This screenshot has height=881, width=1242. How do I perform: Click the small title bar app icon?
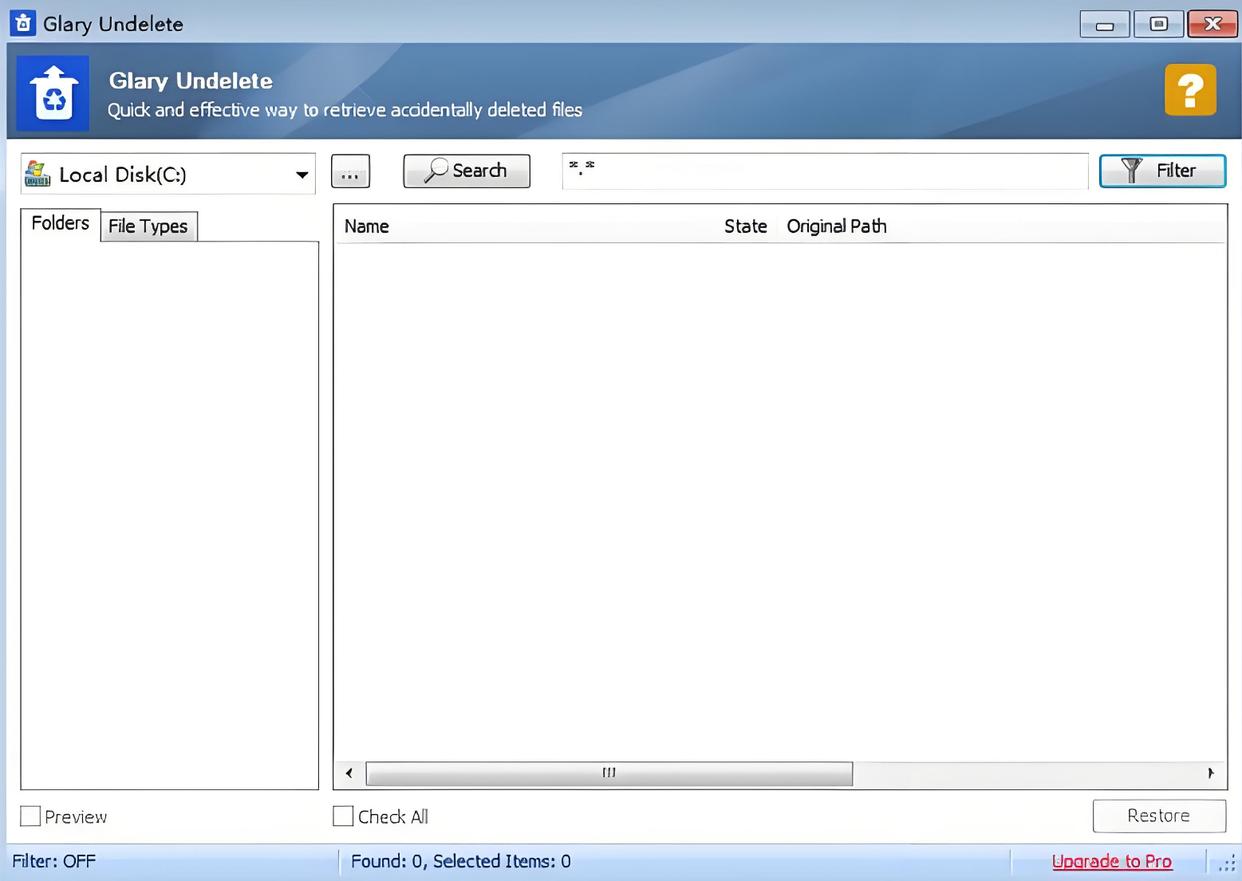22,23
